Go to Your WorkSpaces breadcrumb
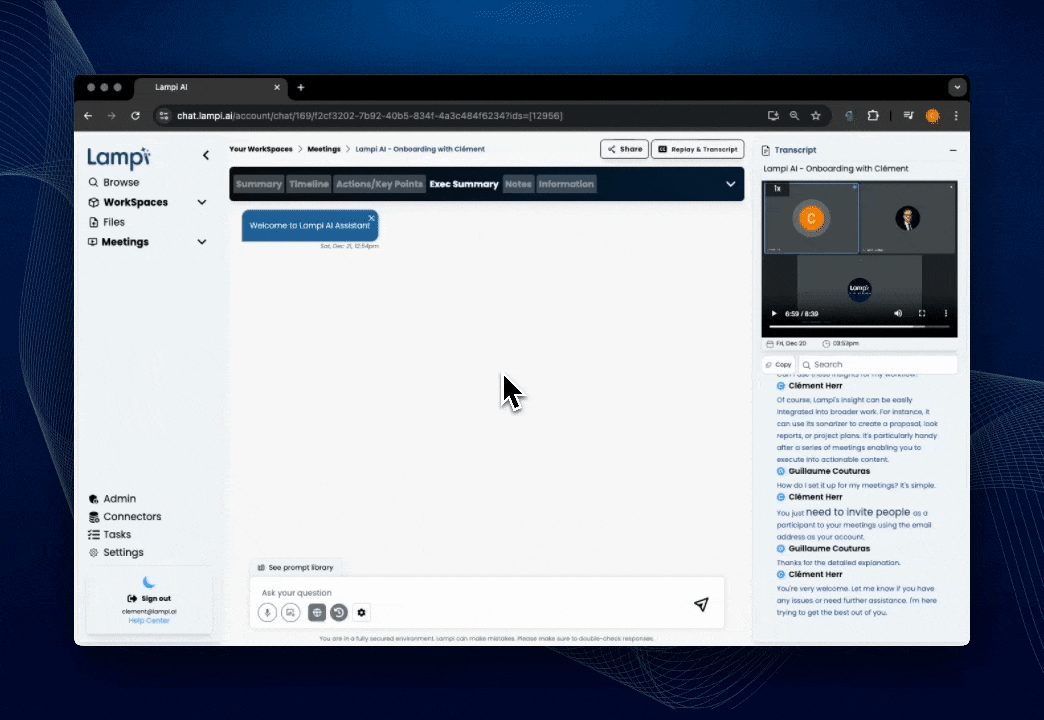The width and height of the screenshot is (1044, 720). coord(261,149)
